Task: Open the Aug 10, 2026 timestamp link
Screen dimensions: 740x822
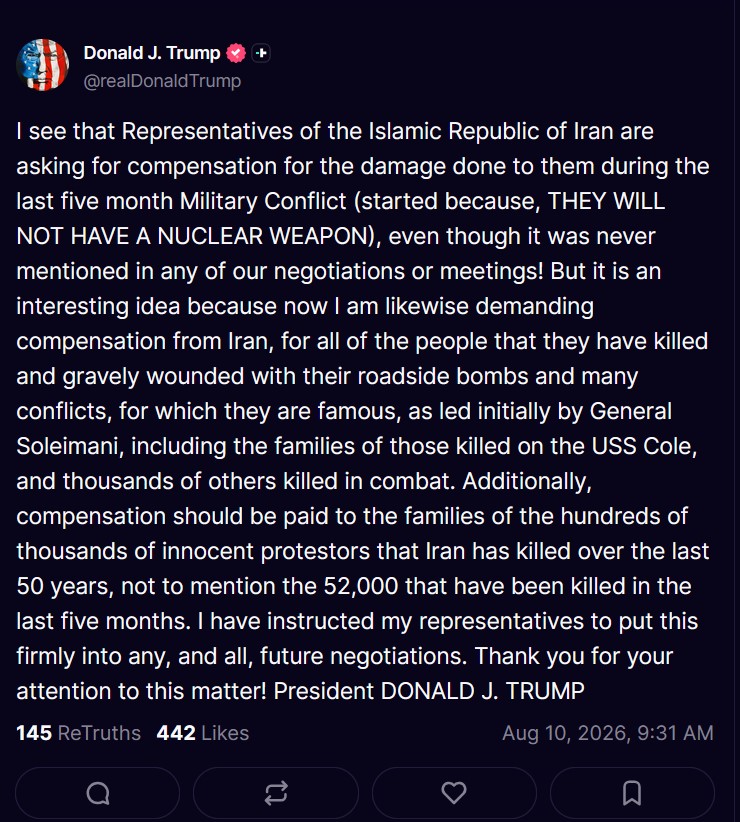Action: (608, 733)
